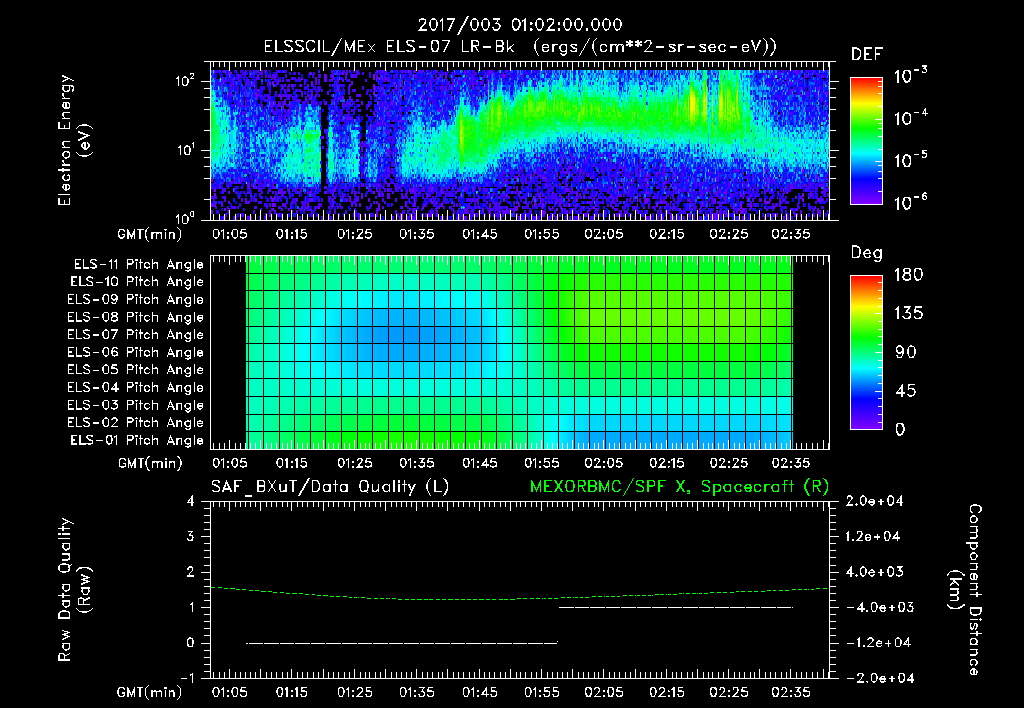Click the 10² electron energy tick label
The height and width of the screenshot is (708, 1024).
(185, 82)
